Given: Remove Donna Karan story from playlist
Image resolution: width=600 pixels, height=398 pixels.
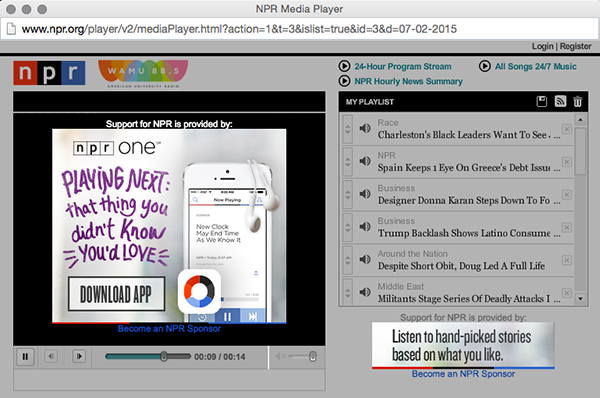Looking at the screenshot, I should [567, 195].
